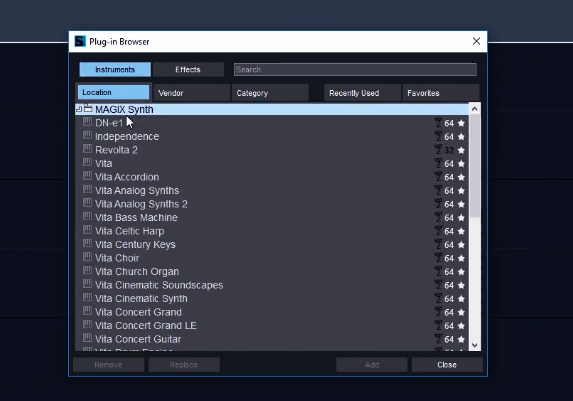Click the VST2 icon on Independence row
Viewport: 573px width, 401px height.
[438, 136]
